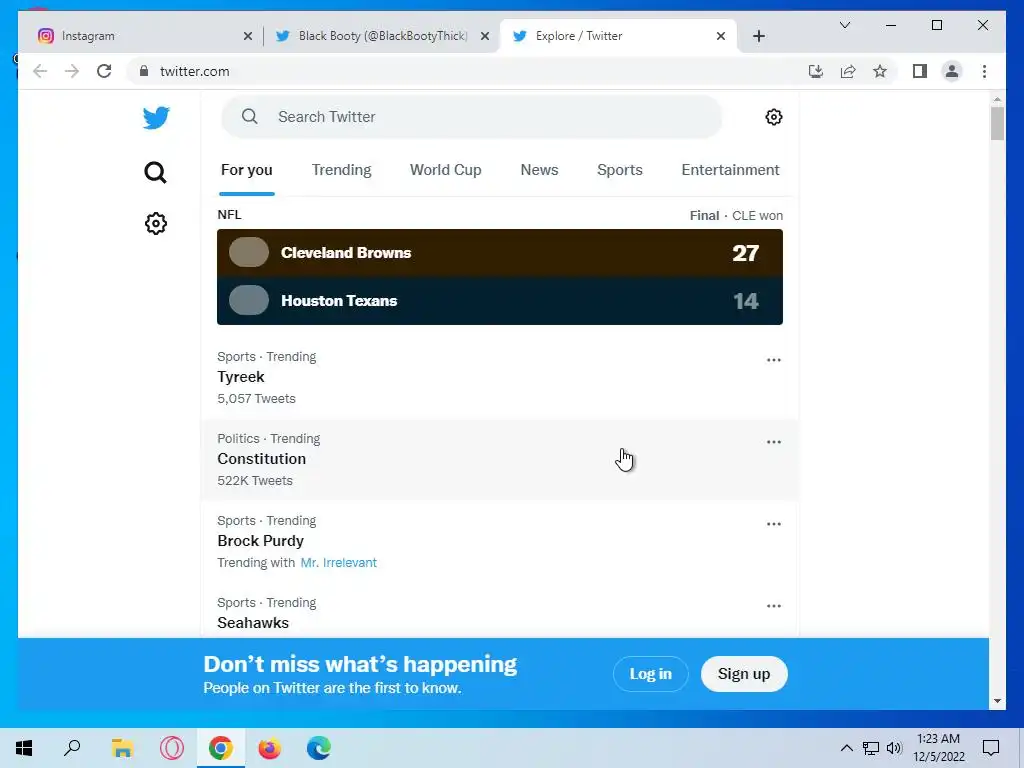Select the Entertainment tab
The width and height of the screenshot is (1024, 768).
click(x=730, y=170)
